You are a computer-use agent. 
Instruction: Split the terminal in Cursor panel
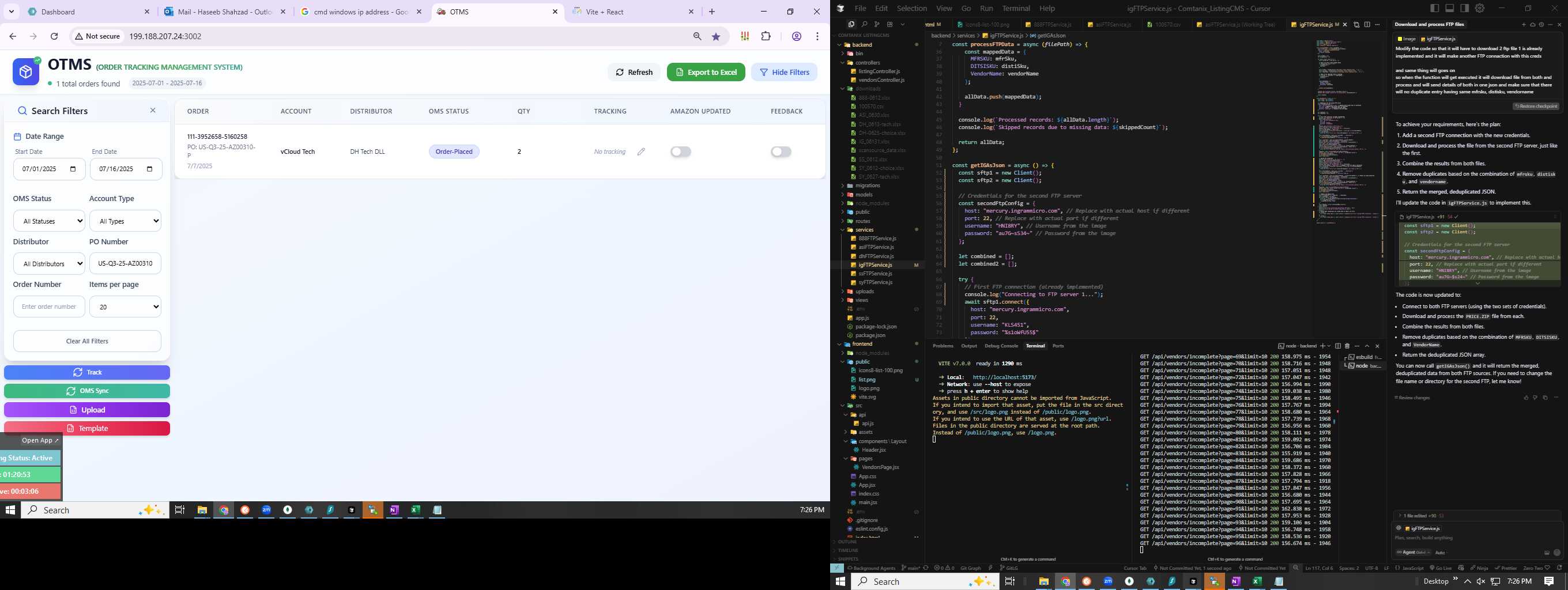point(1338,346)
